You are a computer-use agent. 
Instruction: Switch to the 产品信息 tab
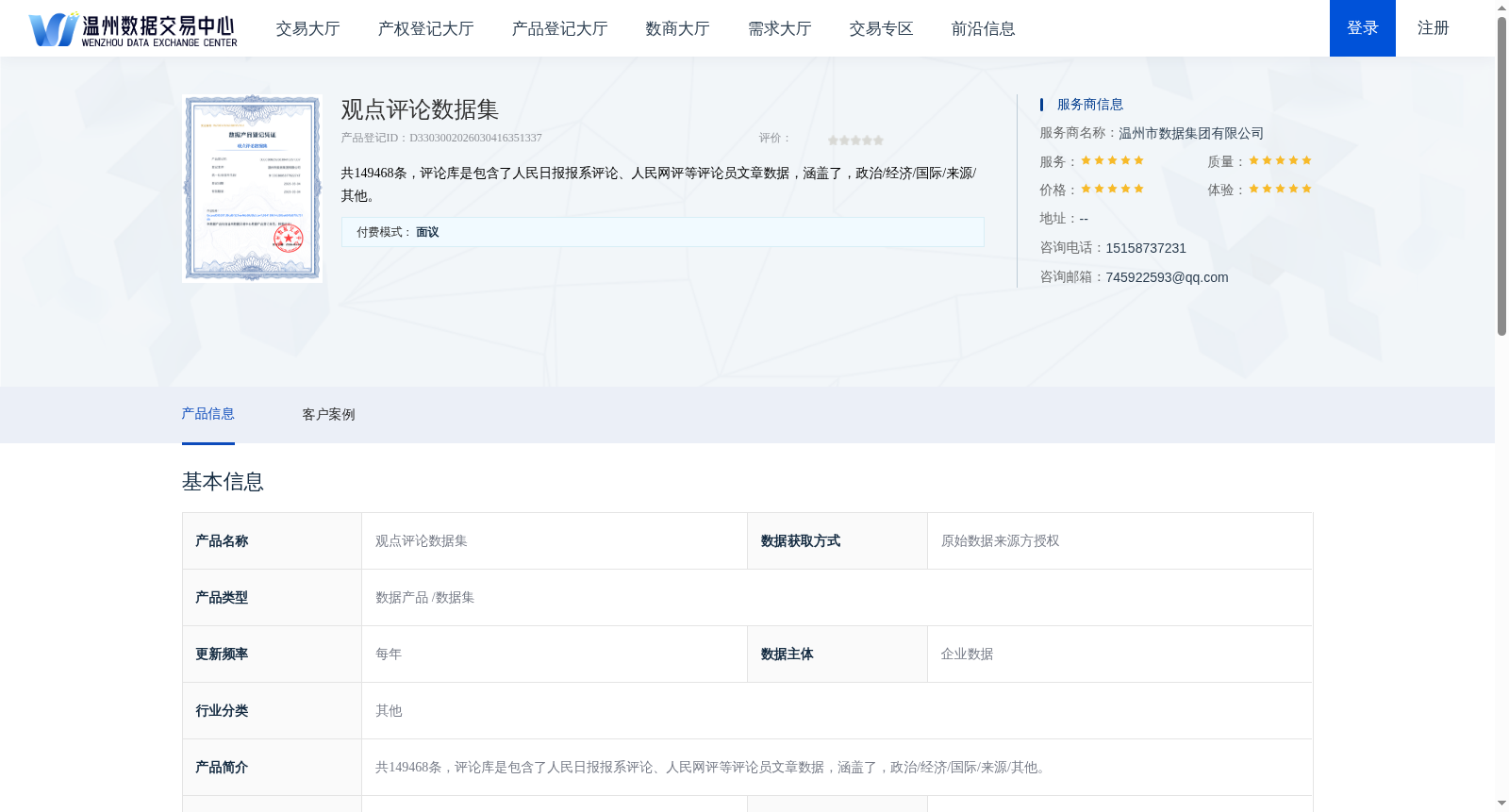point(207,414)
